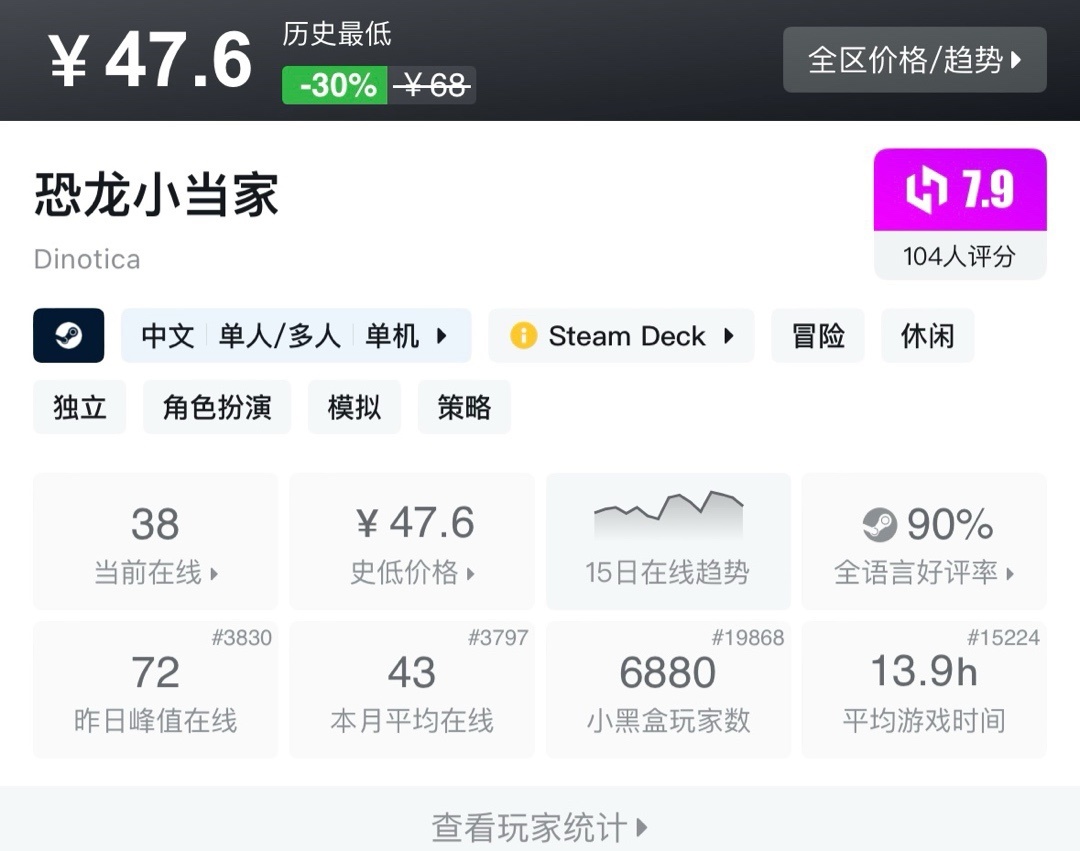Tap the game title 恐龙小当家

coord(156,195)
